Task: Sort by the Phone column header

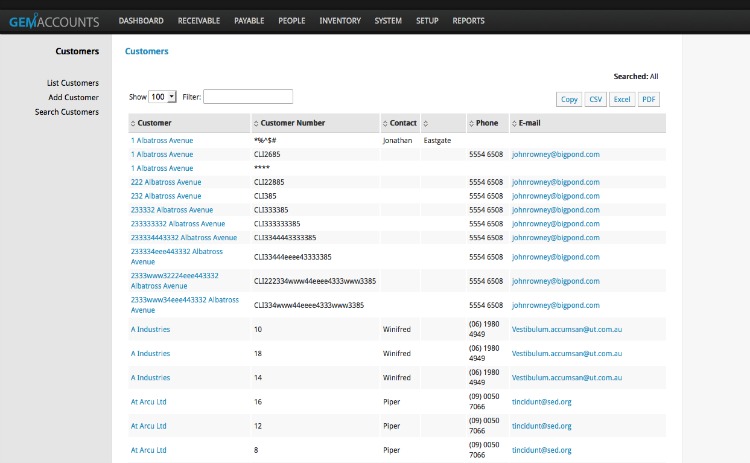Action: [486, 123]
